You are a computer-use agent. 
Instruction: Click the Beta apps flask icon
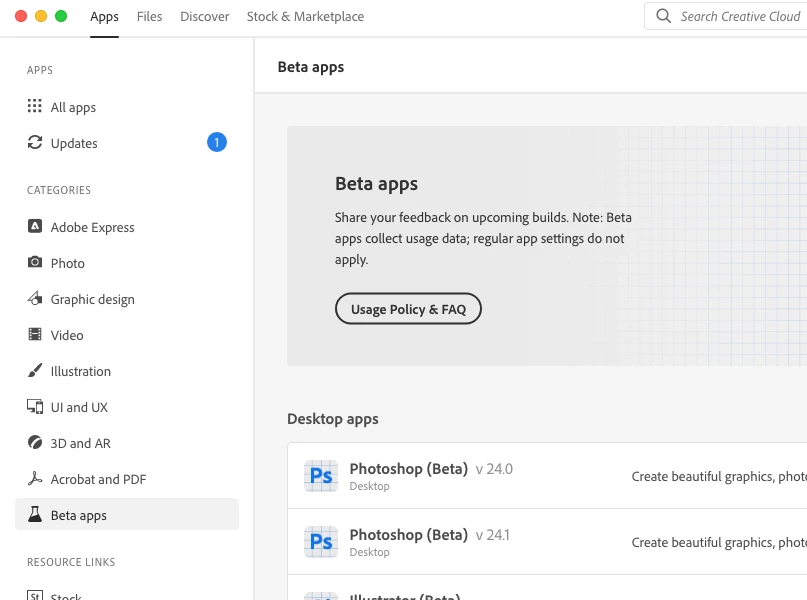34,514
